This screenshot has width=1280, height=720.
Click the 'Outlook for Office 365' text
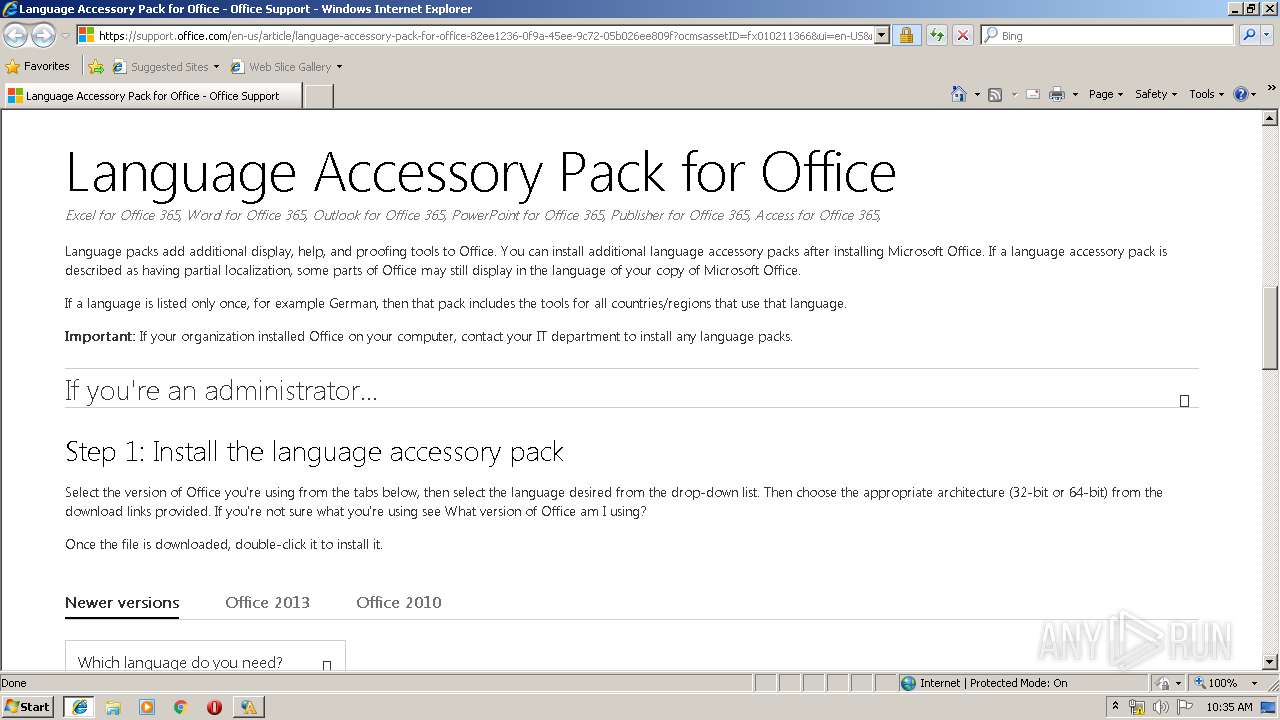(379, 215)
